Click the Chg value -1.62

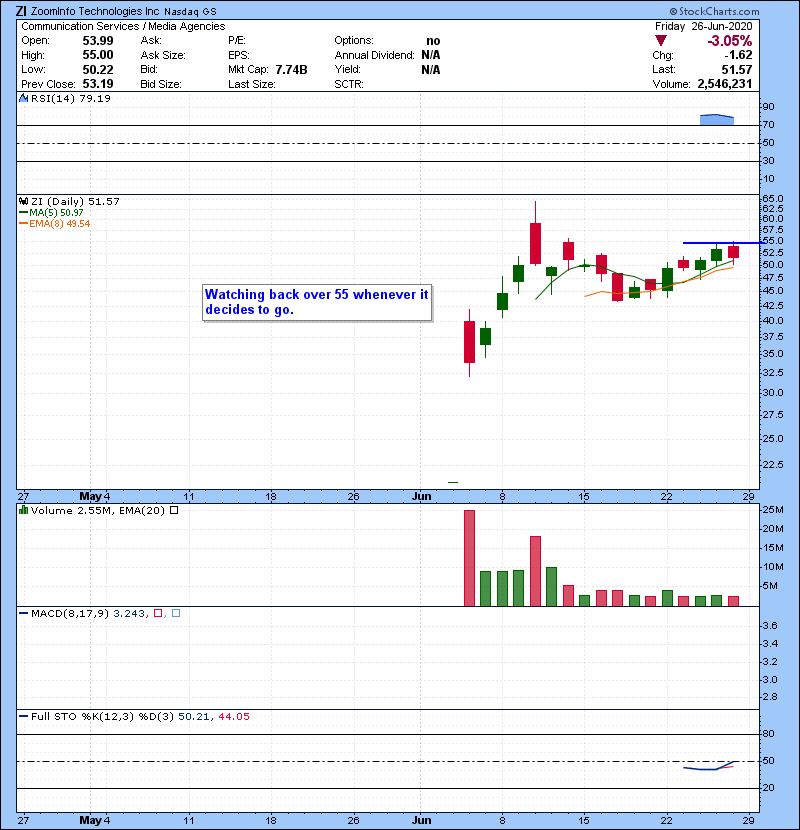click(x=738, y=55)
